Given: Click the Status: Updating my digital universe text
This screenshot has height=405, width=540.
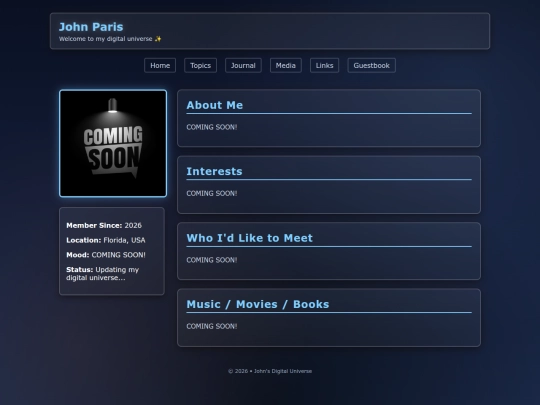Looking at the screenshot, I should [102, 273].
